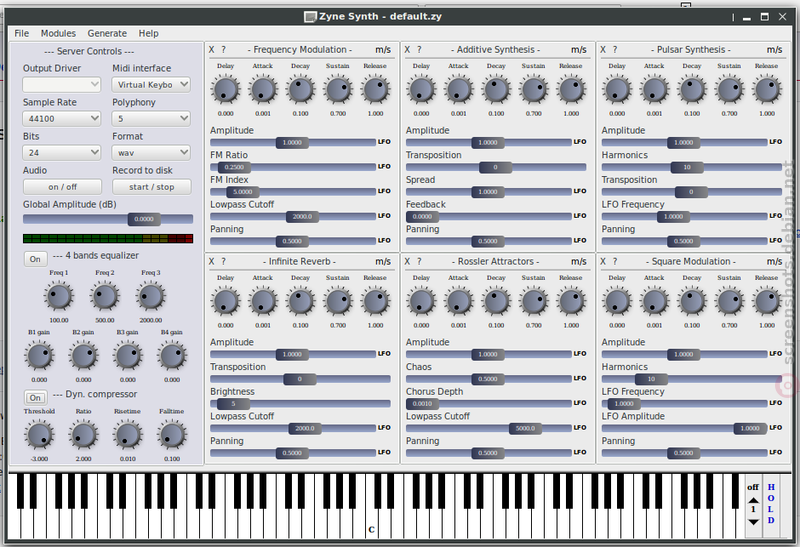The height and width of the screenshot is (547, 800).
Task: Click the Infinite Reverb Release knob
Action: pos(376,301)
